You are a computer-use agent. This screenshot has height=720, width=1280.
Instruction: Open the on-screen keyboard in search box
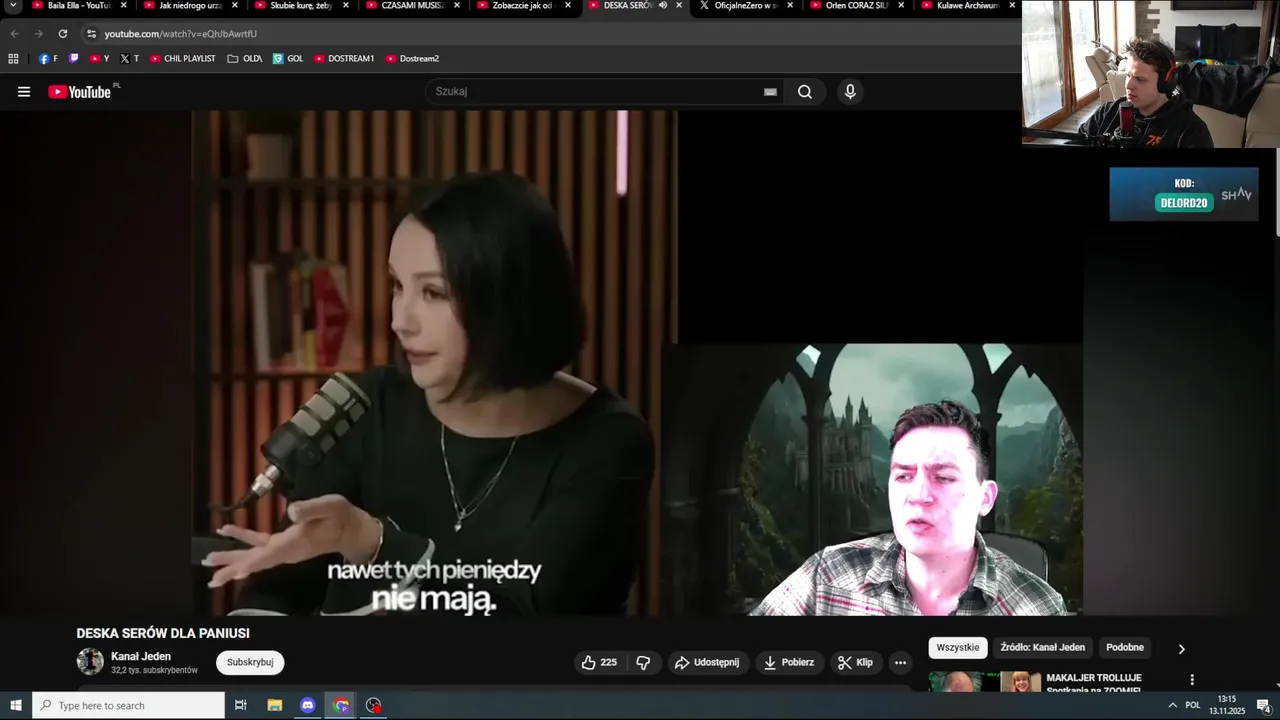[770, 92]
